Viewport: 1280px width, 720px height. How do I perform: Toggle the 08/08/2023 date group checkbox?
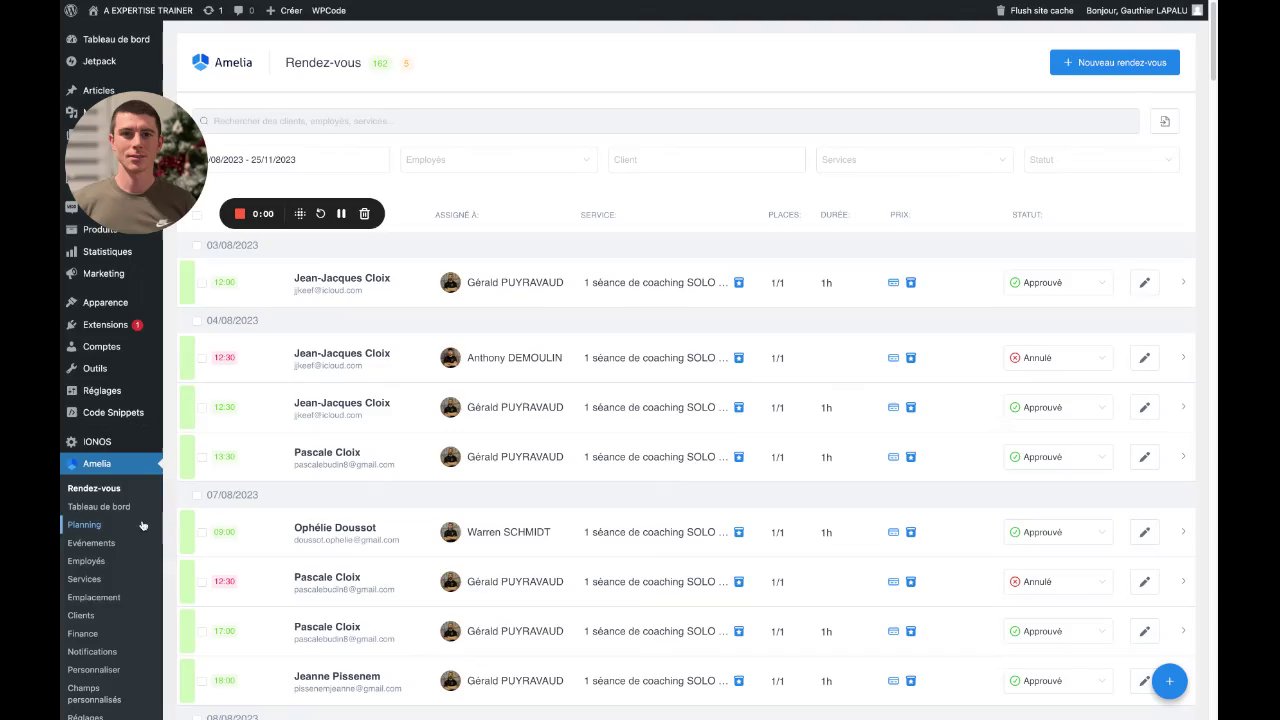197,717
